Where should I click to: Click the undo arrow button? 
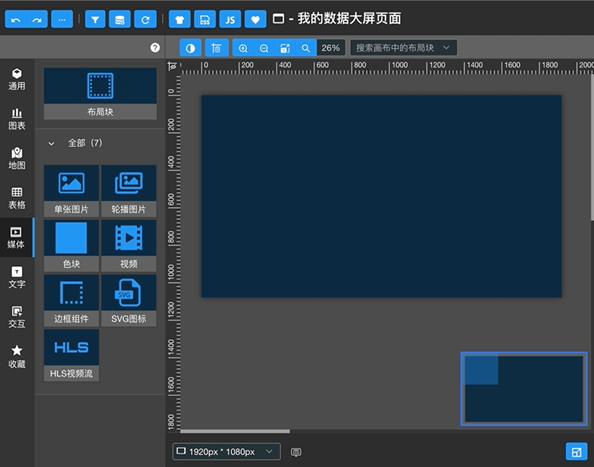(x=16, y=19)
